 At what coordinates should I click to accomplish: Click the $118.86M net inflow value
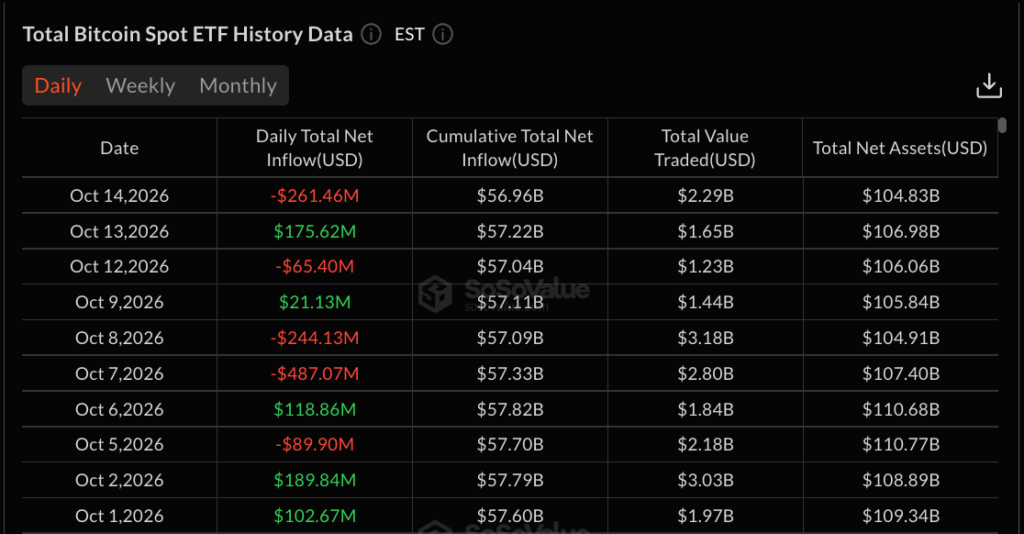click(315, 409)
